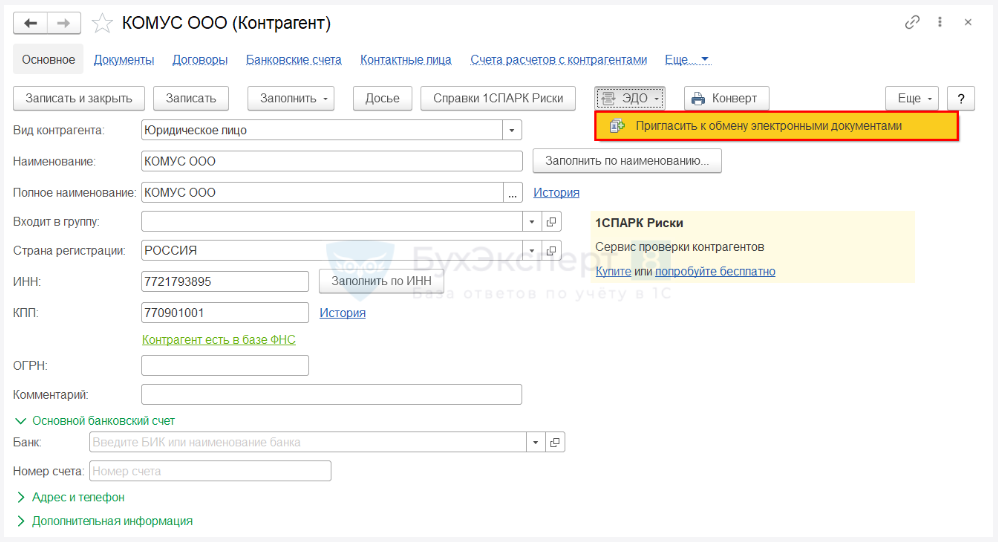
Task: Click into the КПП field
Action: pyautogui.click(x=225, y=313)
